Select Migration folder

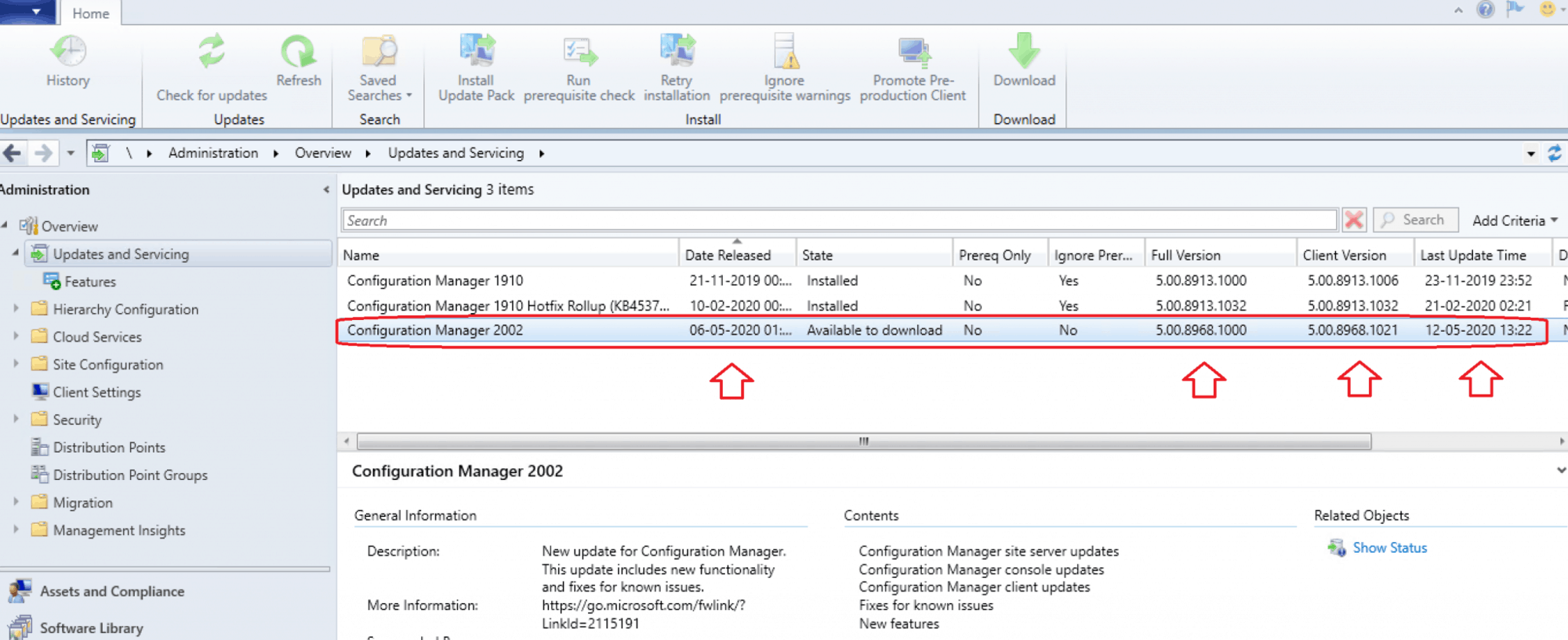82,503
